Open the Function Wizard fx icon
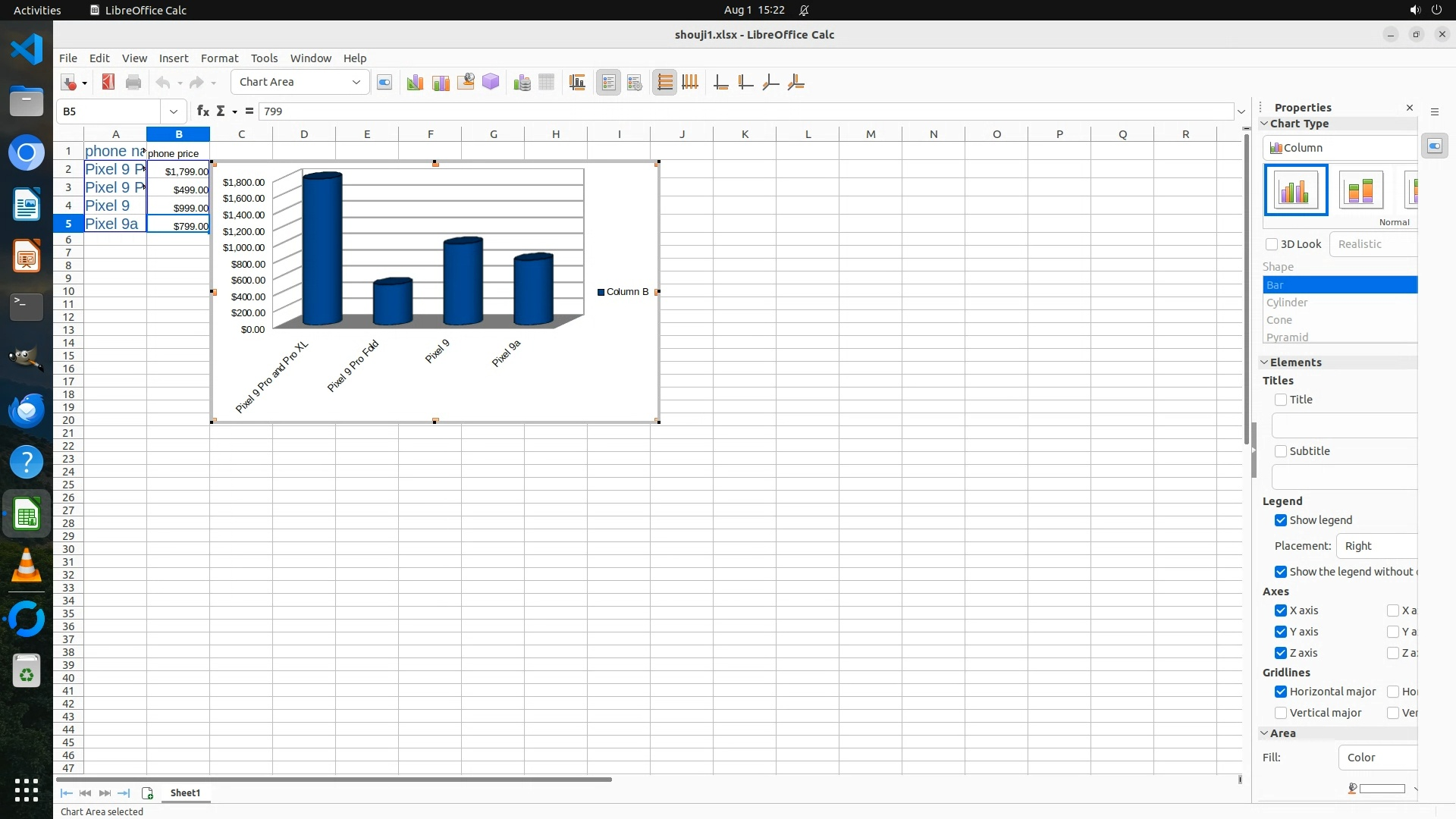Image resolution: width=1456 pixels, height=819 pixels. click(x=202, y=111)
